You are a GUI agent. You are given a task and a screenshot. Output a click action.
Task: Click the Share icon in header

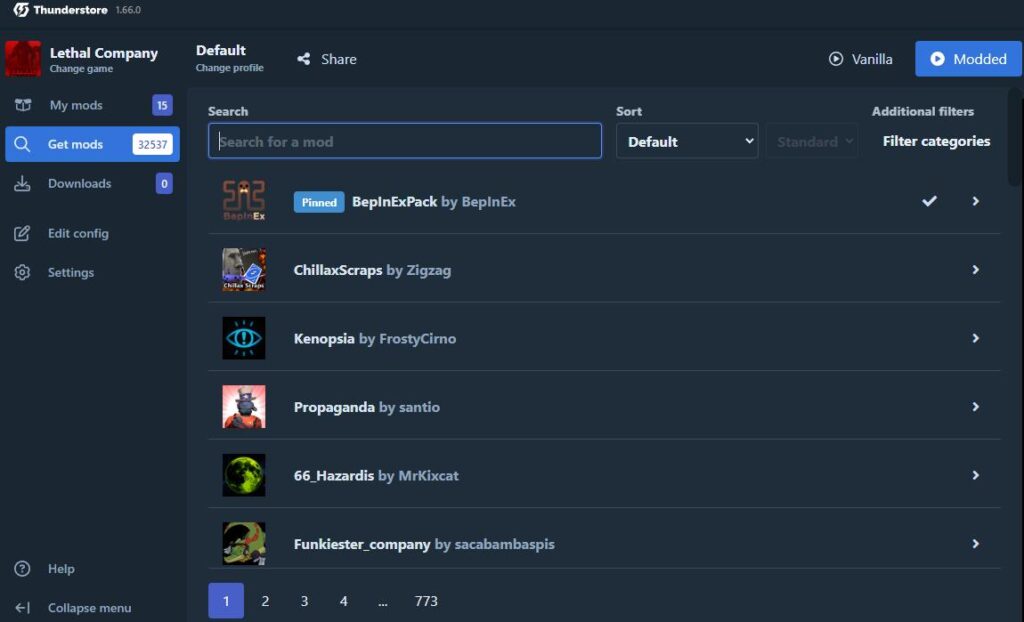click(x=304, y=59)
